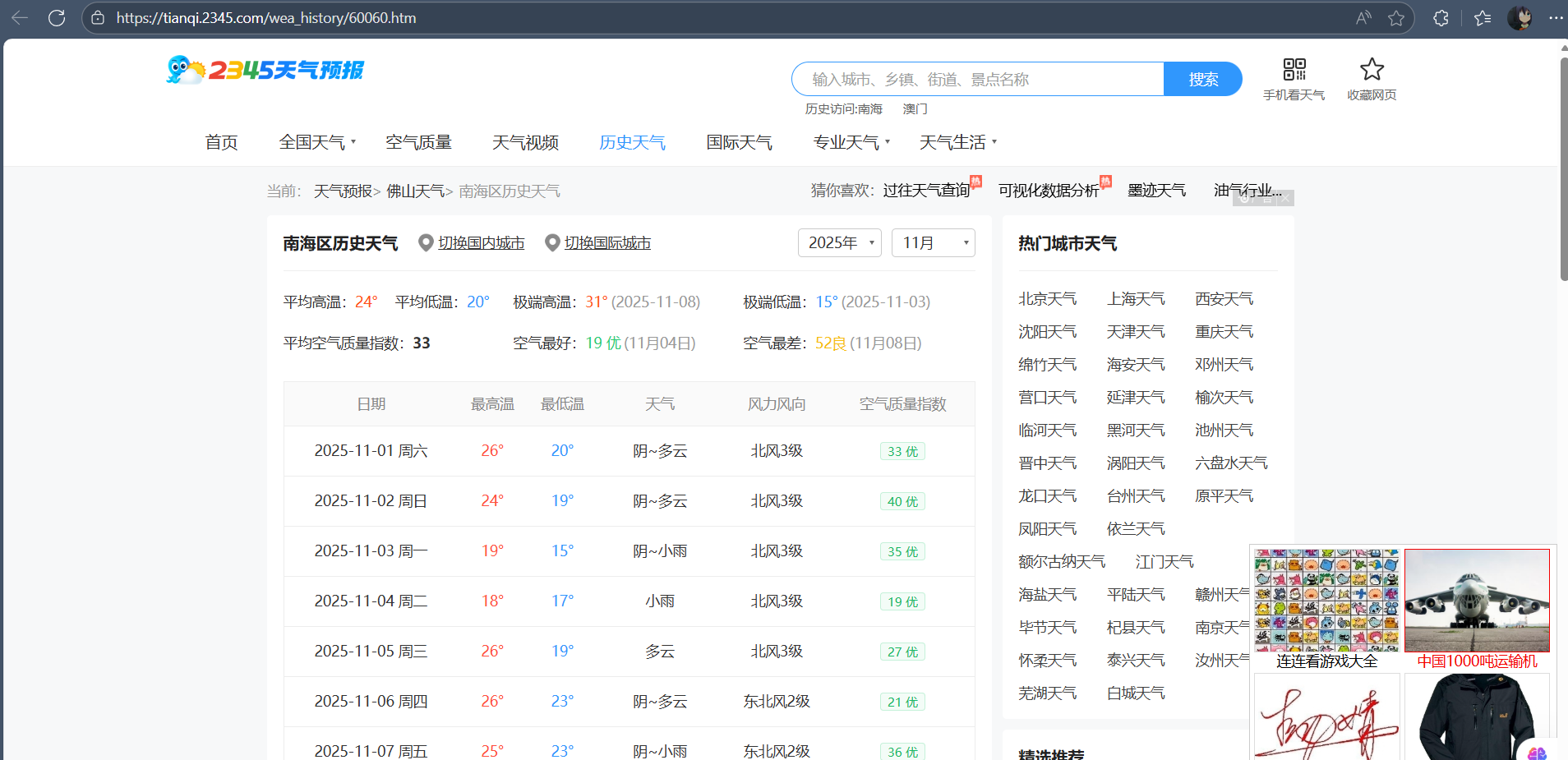1568x760 pixels.
Task: Add page to favorites star
Action: click(x=1396, y=17)
